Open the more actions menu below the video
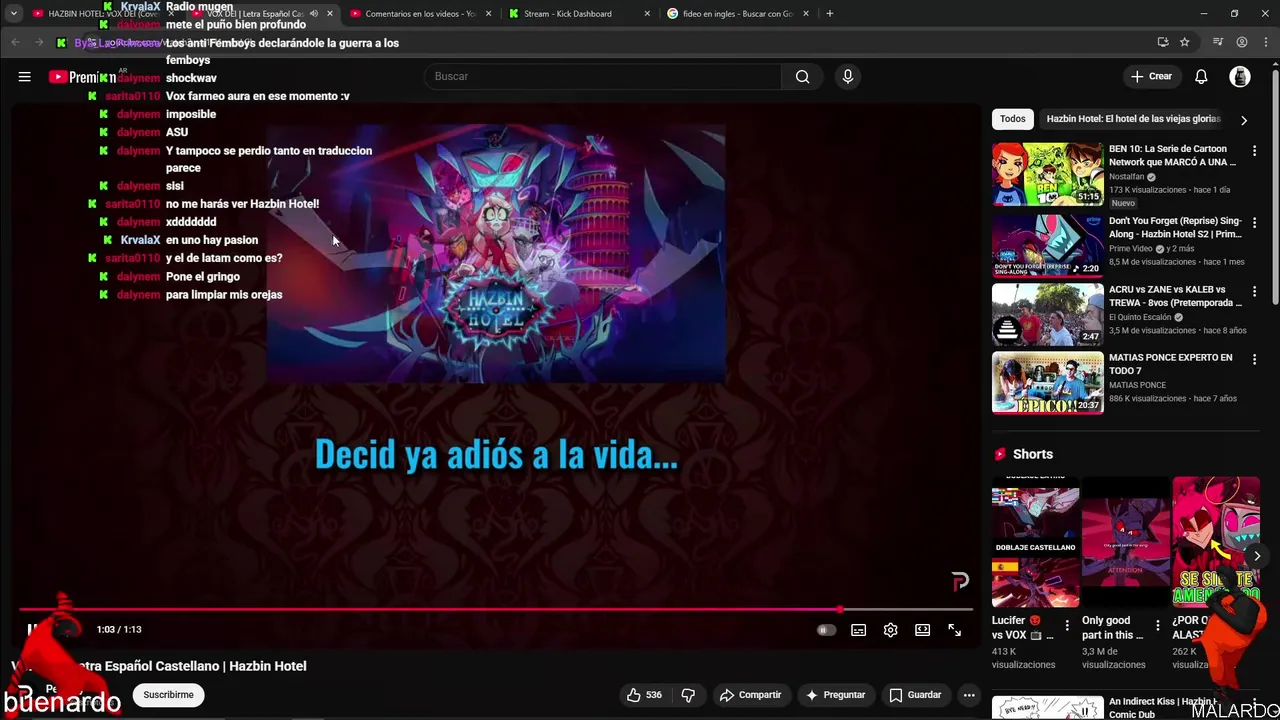Screen dimensions: 1280x720 [x=969, y=695]
